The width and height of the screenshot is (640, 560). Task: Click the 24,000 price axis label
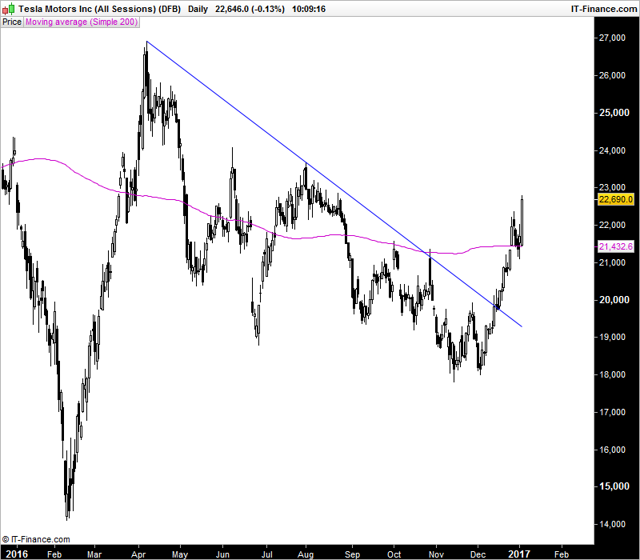[x=612, y=151]
